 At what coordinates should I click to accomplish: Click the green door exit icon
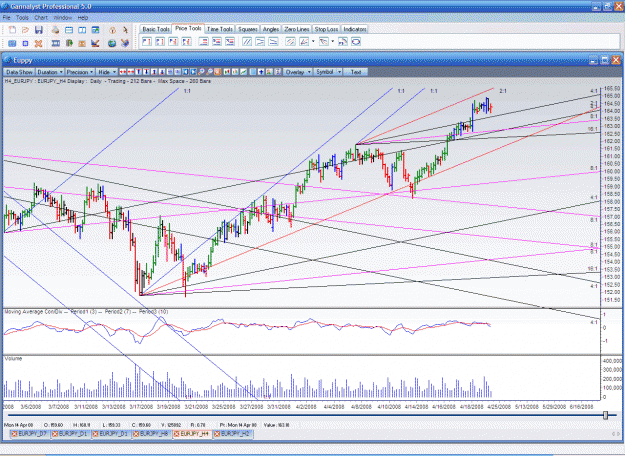(x=69, y=43)
